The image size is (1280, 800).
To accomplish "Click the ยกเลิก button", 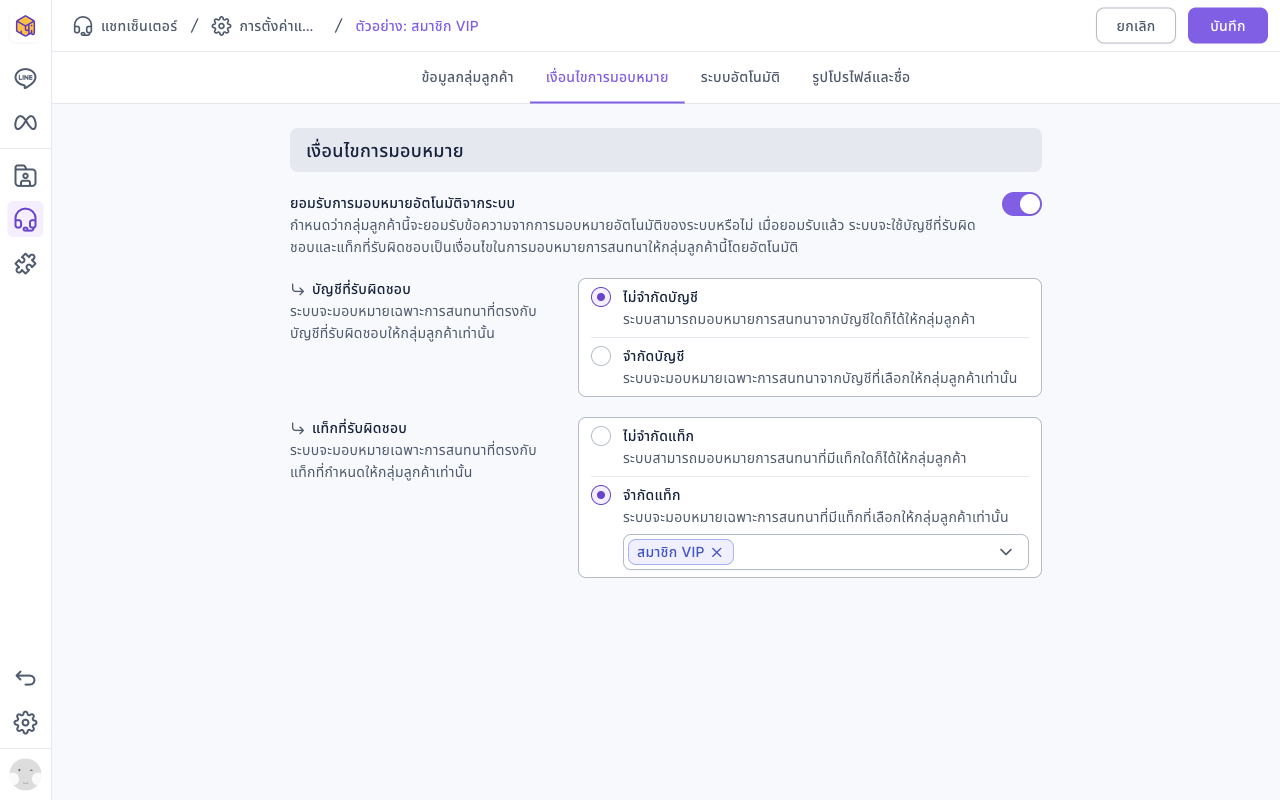I will 1136,26.
